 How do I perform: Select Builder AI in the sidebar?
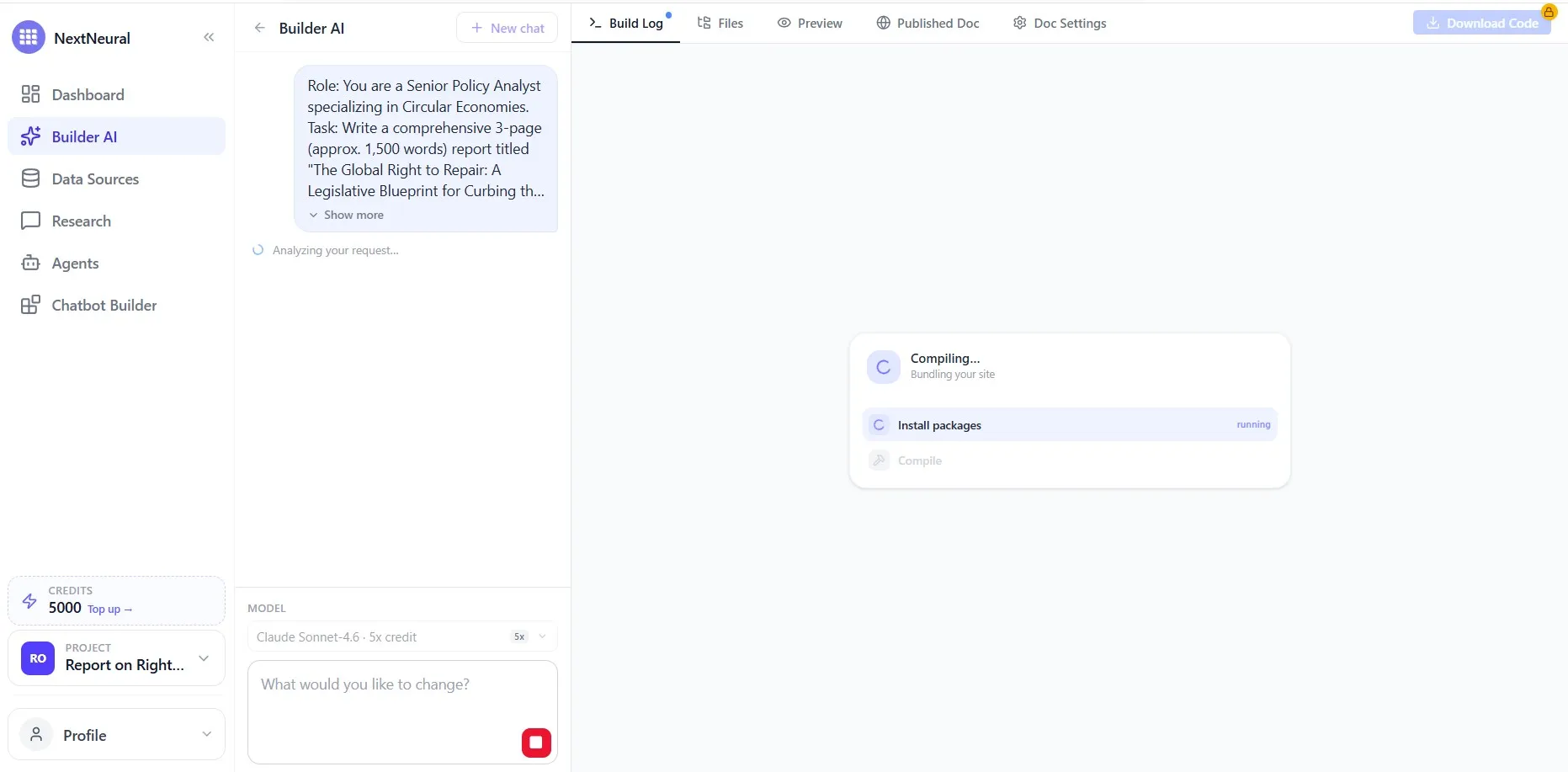[116, 136]
